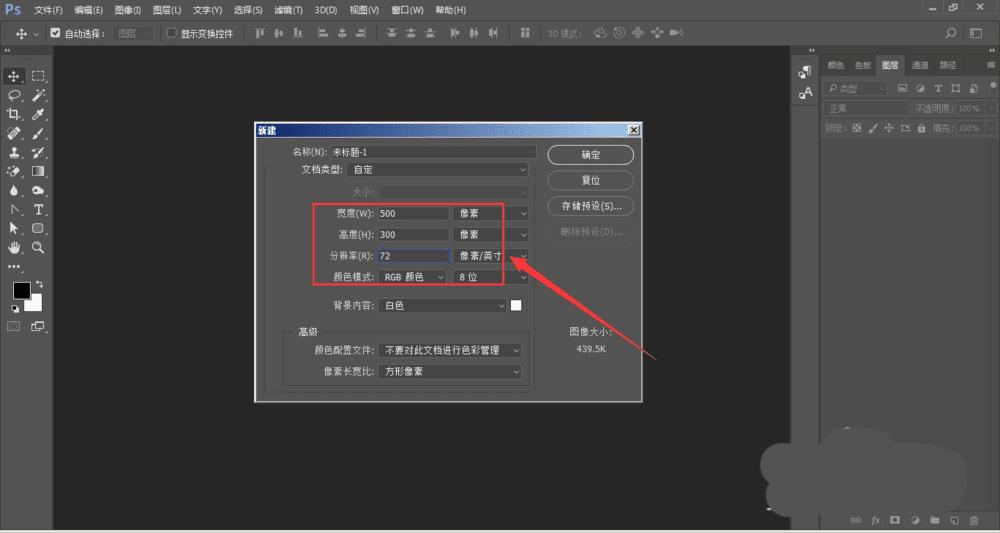Toggle lock transparent pixels
Screen dimensions: 1000x533
tap(857, 128)
